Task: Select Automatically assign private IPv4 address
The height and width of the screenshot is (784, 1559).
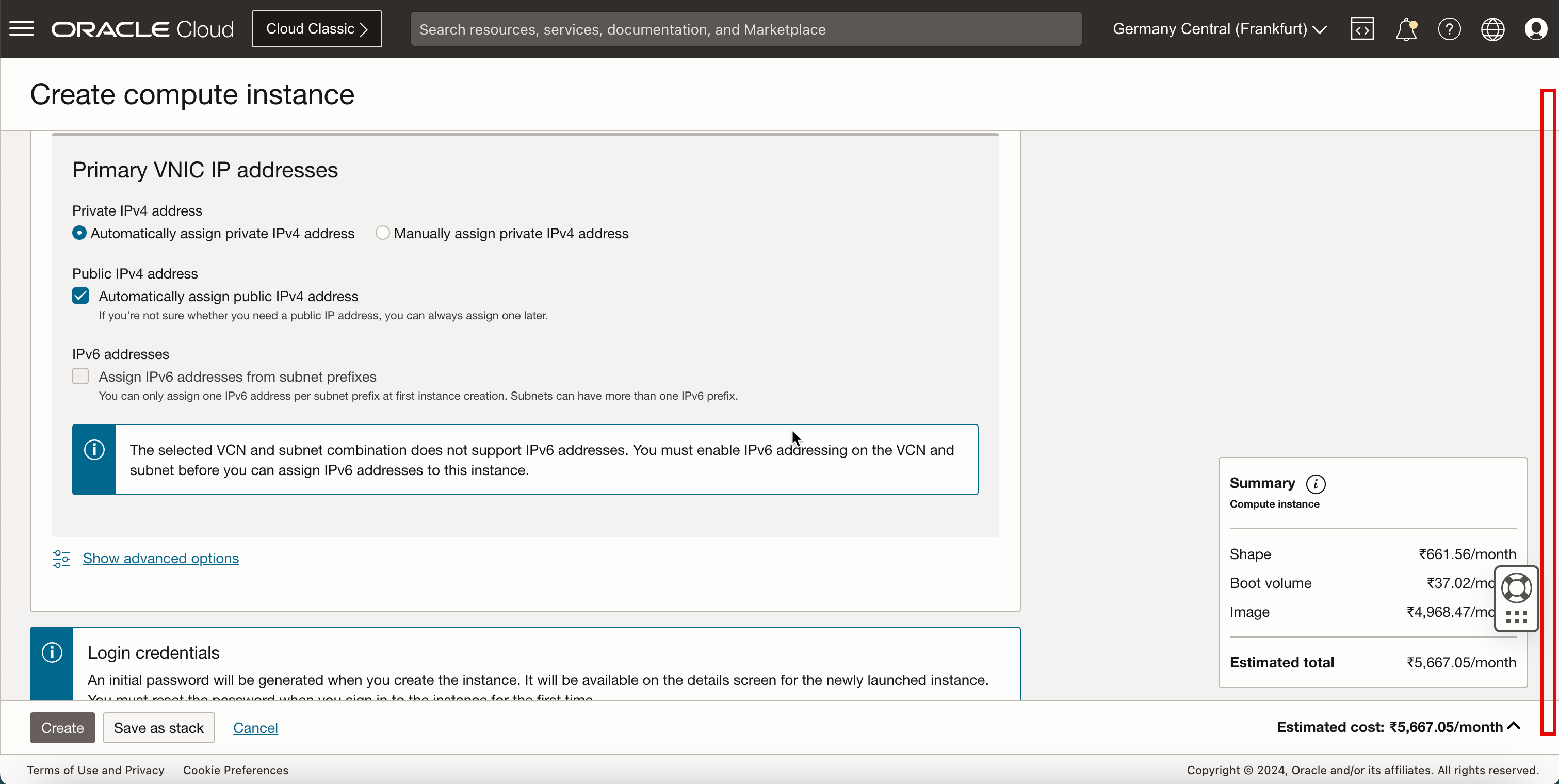Action: pos(79,234)
